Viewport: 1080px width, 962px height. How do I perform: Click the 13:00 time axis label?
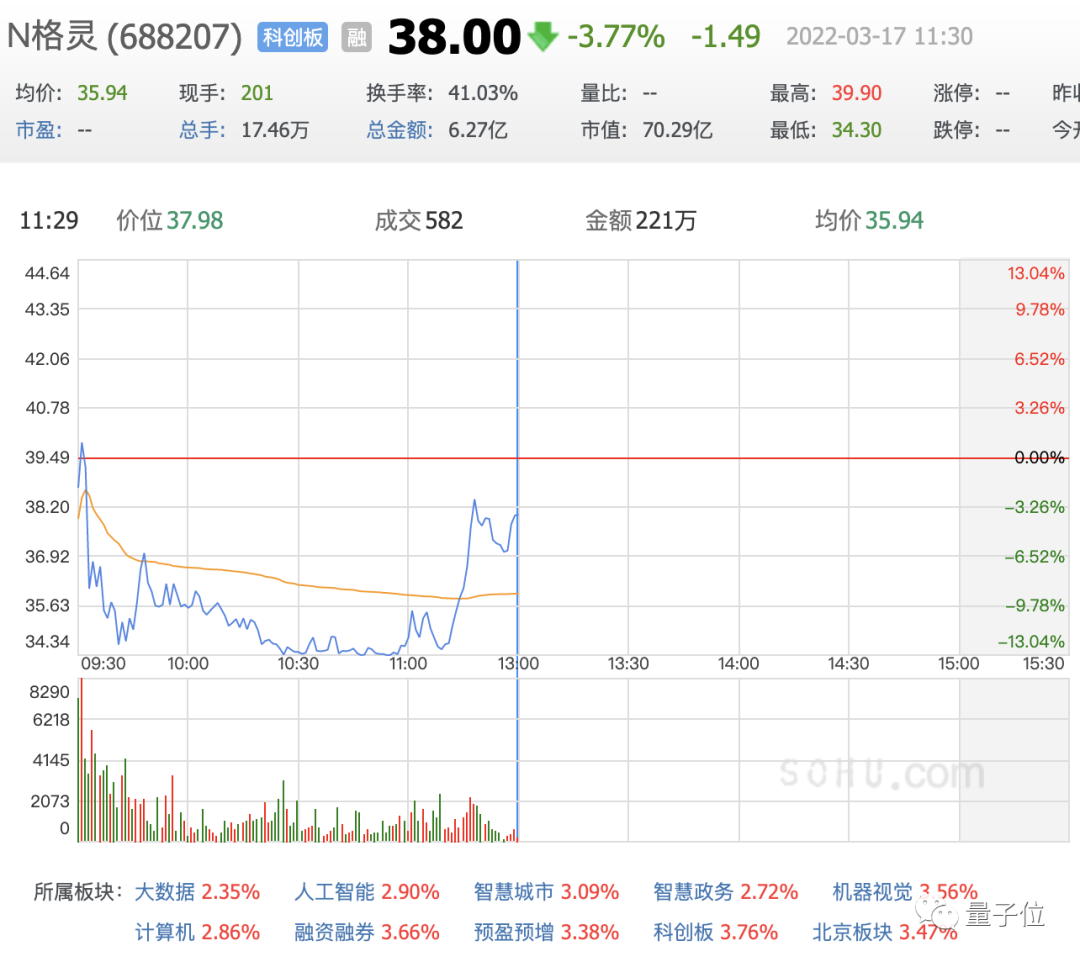click(517, 663)
